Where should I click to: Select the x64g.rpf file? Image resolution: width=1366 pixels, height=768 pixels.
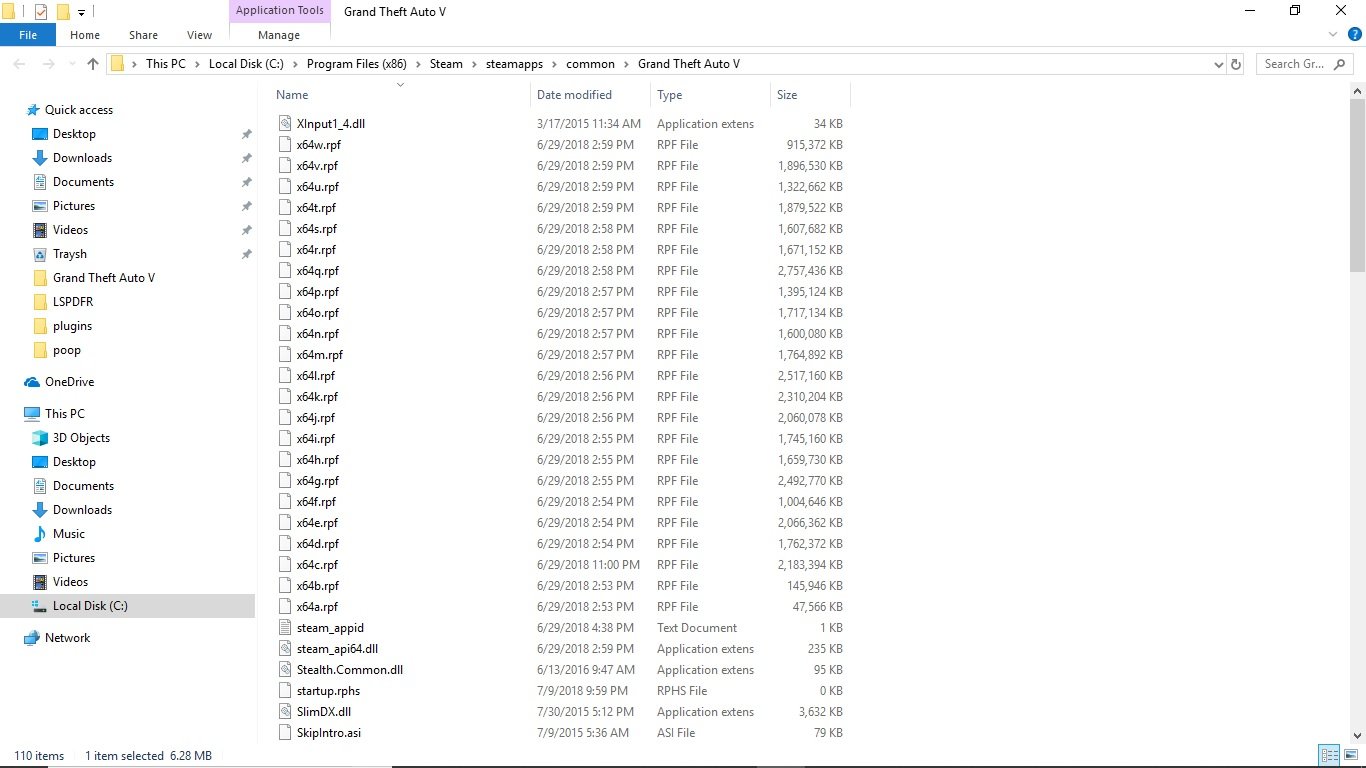point(317,481)
